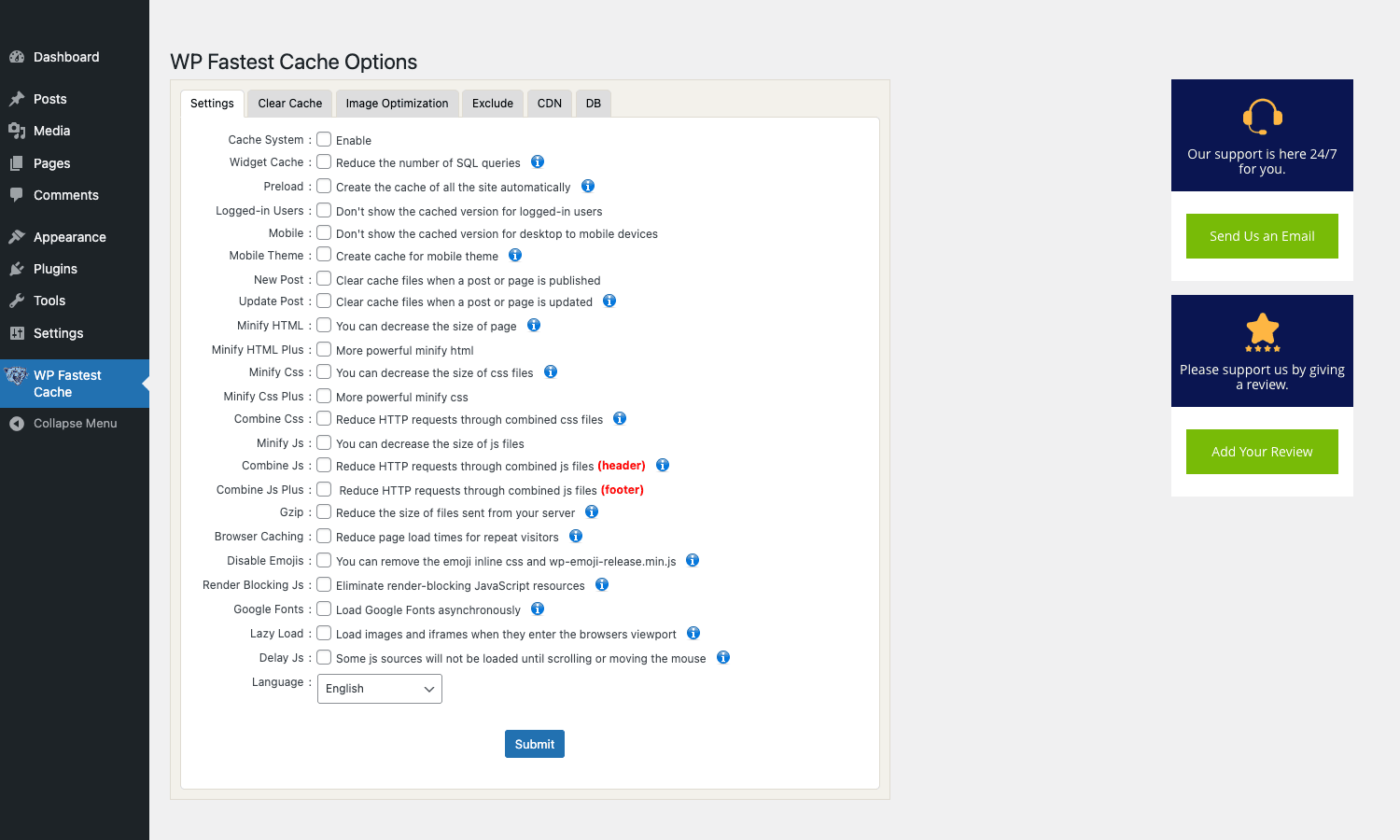Image resolution: width=1400 pixels, height=840 pixels.
Task: Check the Mobile checkbox
Action: 324,232
